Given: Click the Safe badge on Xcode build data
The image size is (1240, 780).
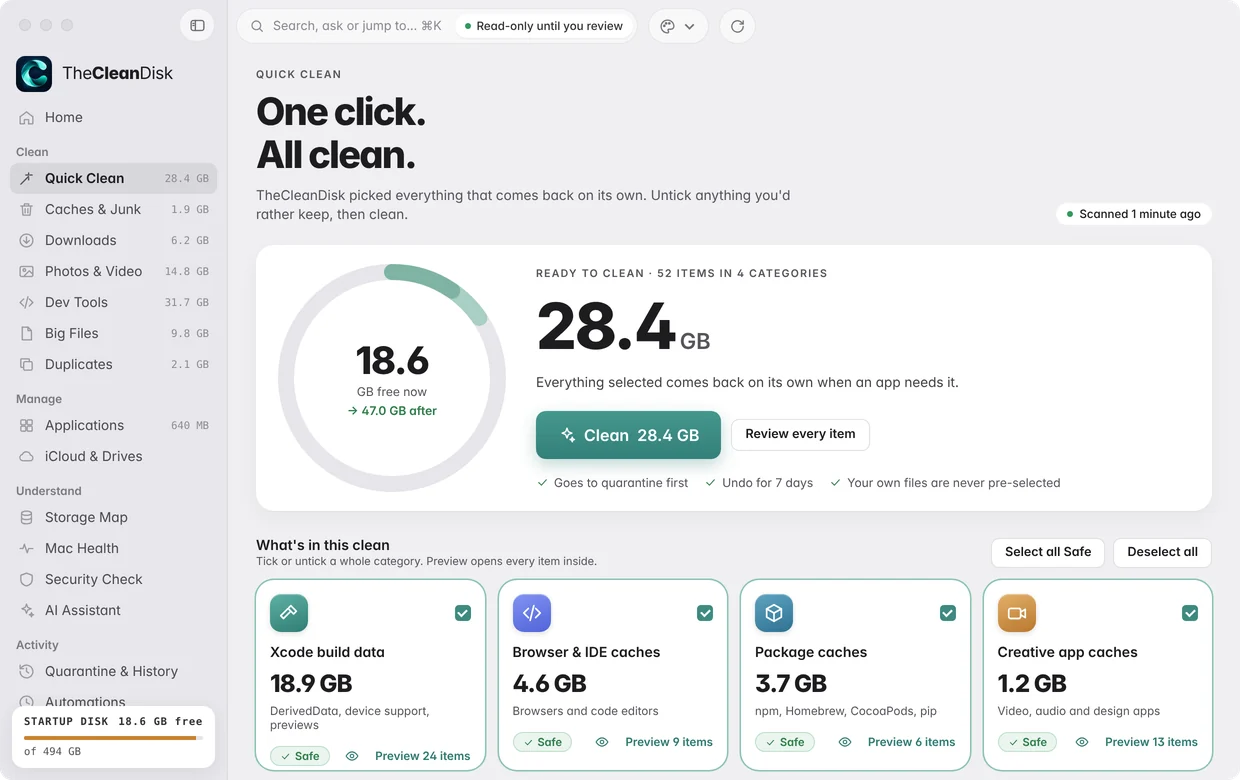Looking at the screenshot, I should pyautogui.click(x=299, y=756).
